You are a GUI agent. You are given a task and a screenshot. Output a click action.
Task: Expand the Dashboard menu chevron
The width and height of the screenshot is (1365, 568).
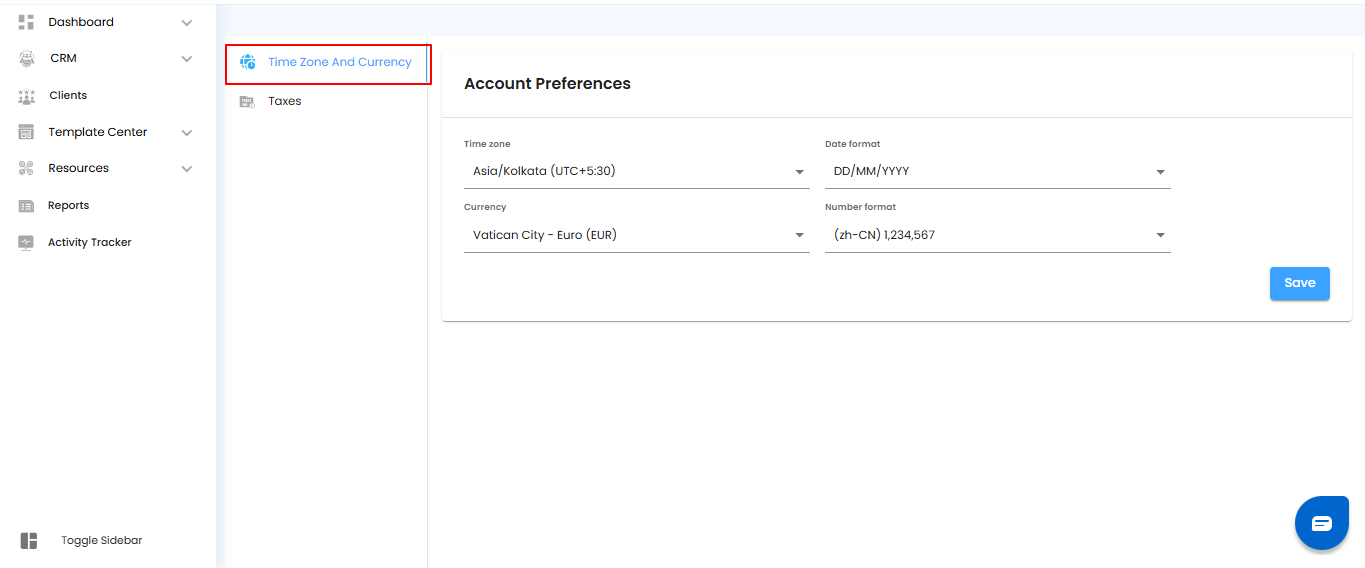[x=186, y=22]
